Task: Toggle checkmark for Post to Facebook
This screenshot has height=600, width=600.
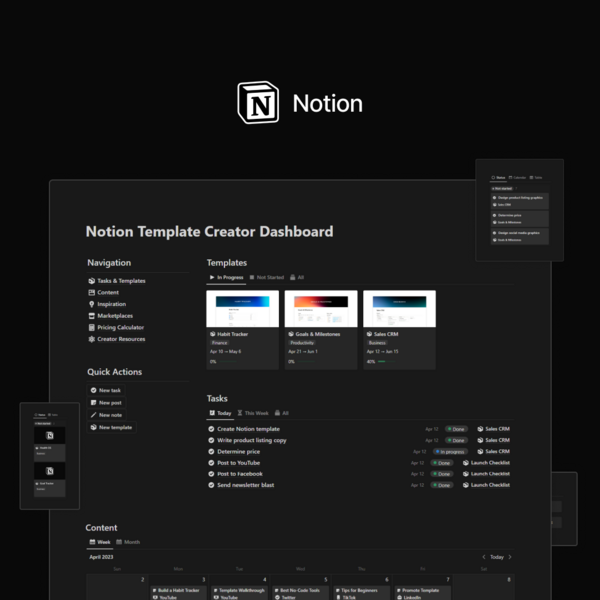Action: coord(211,474)
